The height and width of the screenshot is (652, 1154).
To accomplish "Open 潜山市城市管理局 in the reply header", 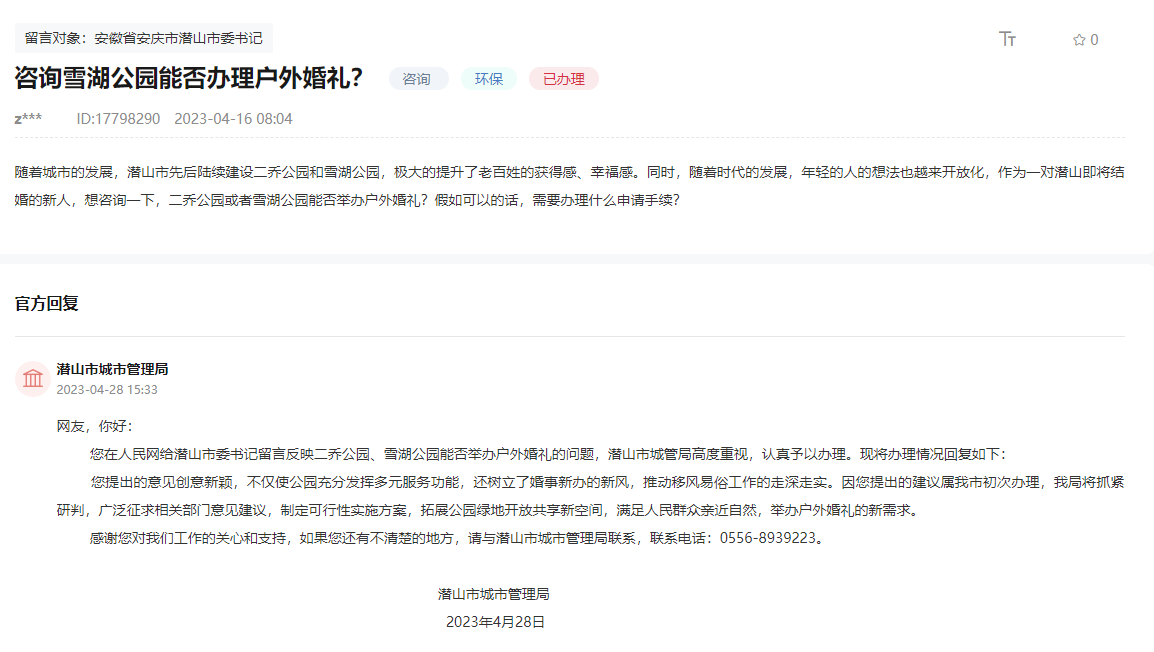I will click(112, 369).
